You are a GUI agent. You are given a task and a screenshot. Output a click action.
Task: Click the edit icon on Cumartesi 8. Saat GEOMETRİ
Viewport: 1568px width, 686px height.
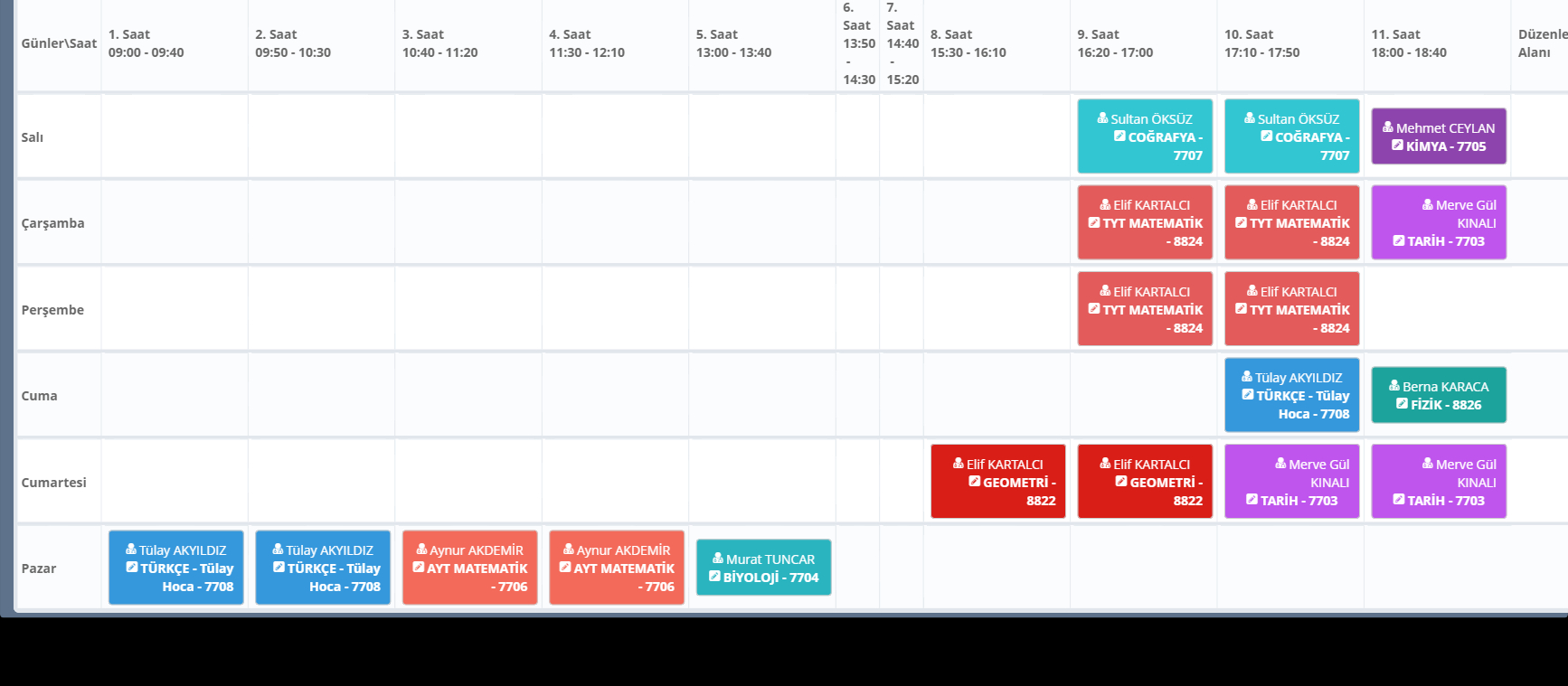click(974, 482)
